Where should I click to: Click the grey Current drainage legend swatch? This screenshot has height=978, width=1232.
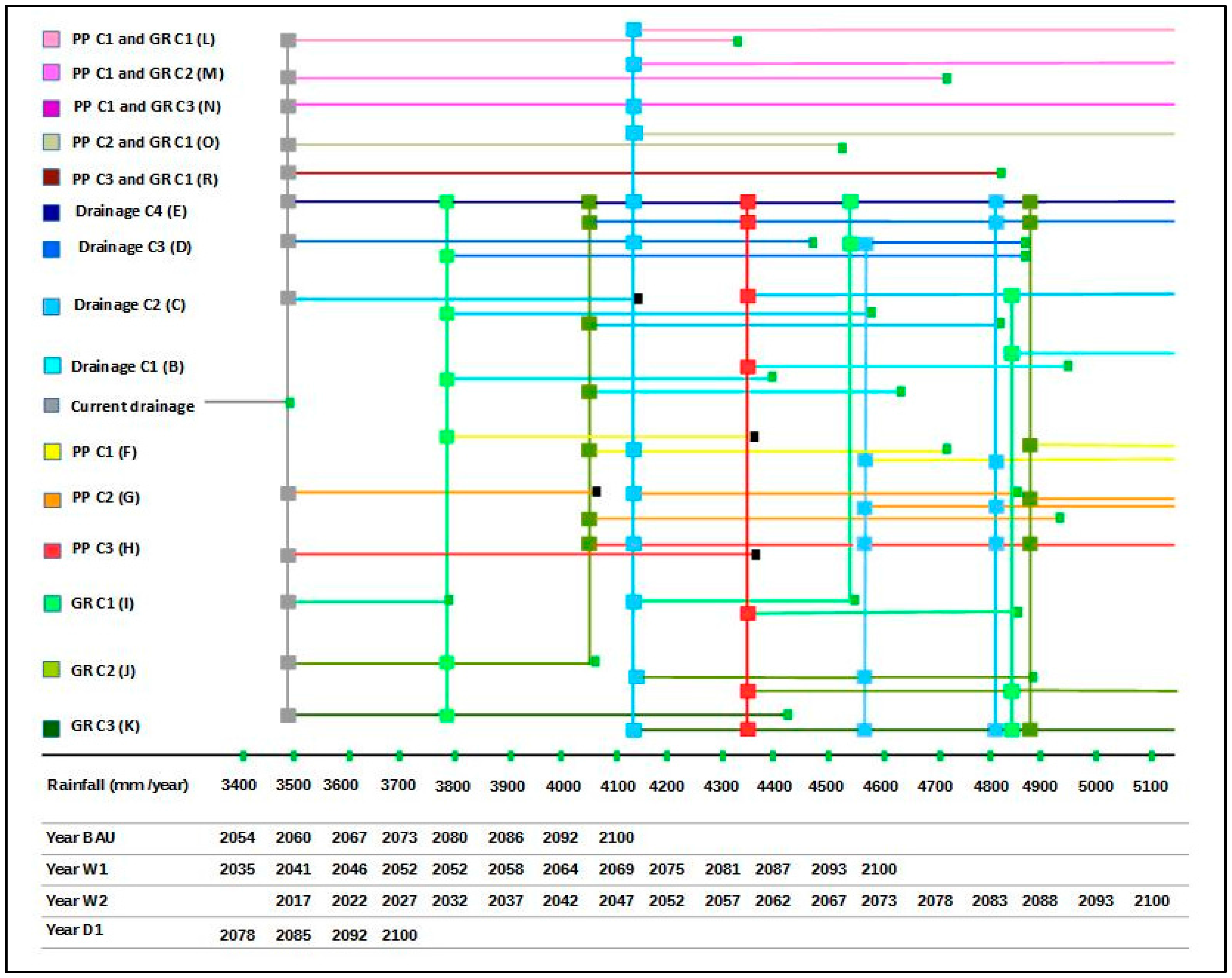[x=51, y=406]
